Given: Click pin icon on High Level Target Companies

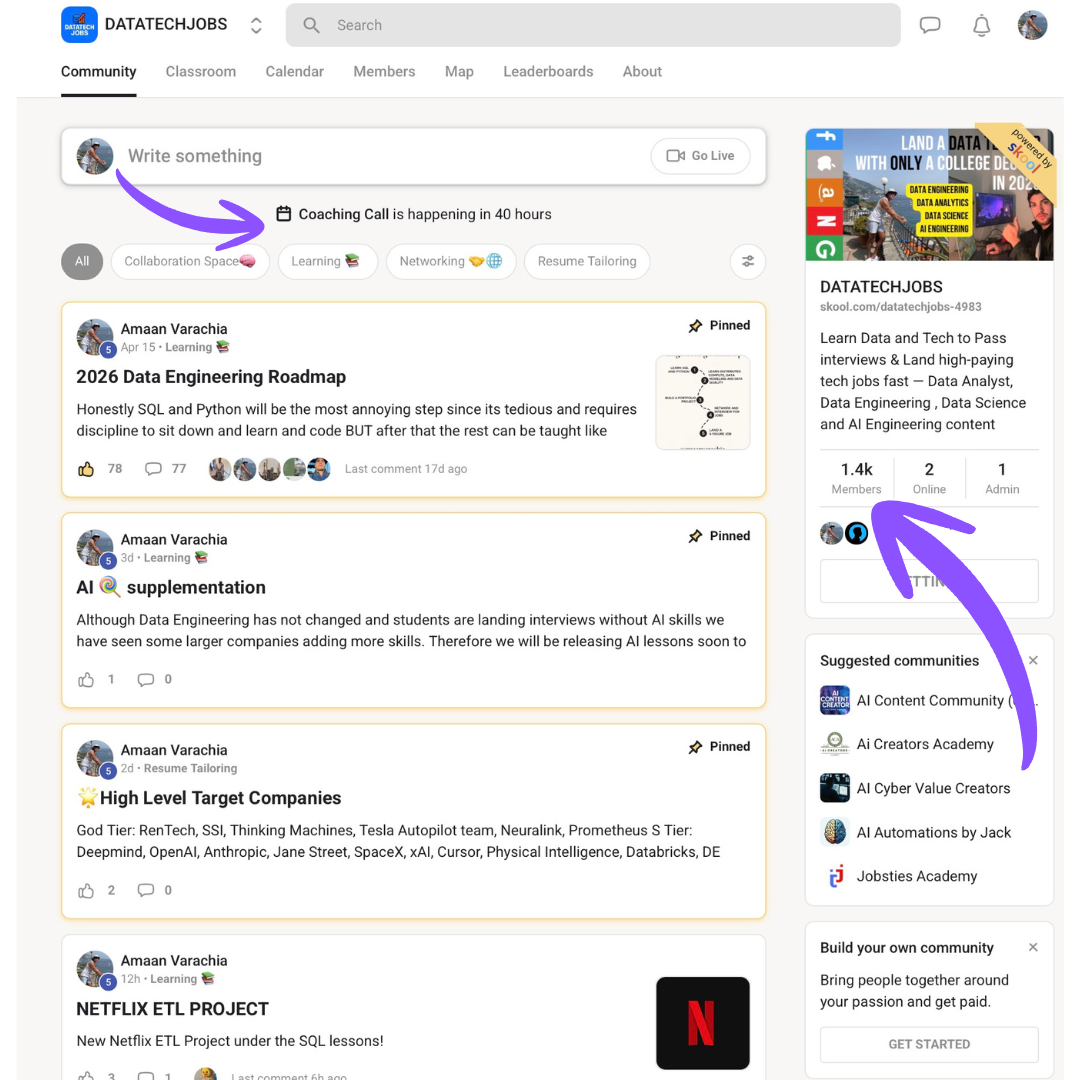Looking at the screenshot, I should 696,747.
